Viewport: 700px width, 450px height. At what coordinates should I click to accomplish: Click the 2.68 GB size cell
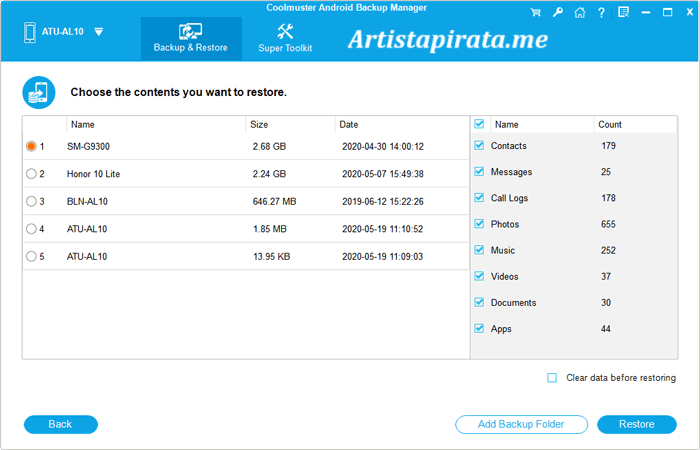269,146
